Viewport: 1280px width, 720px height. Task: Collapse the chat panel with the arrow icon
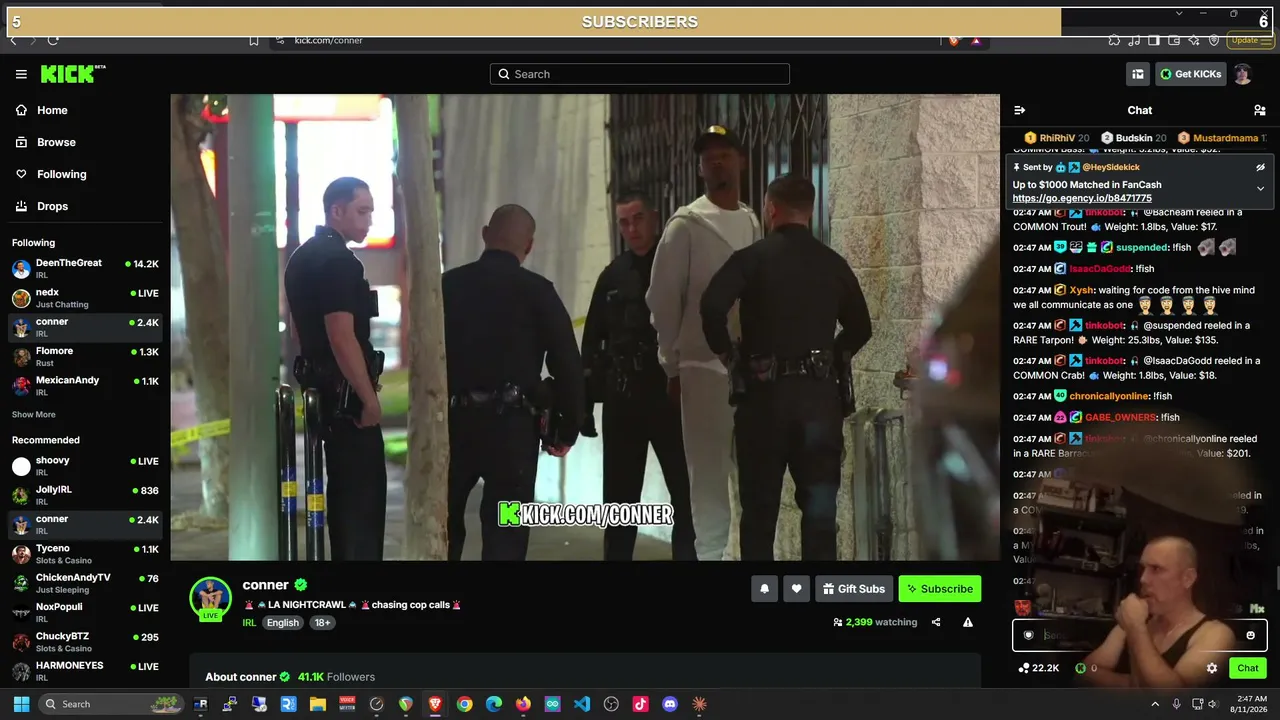pyautogui.click(x=1019, y=110)
